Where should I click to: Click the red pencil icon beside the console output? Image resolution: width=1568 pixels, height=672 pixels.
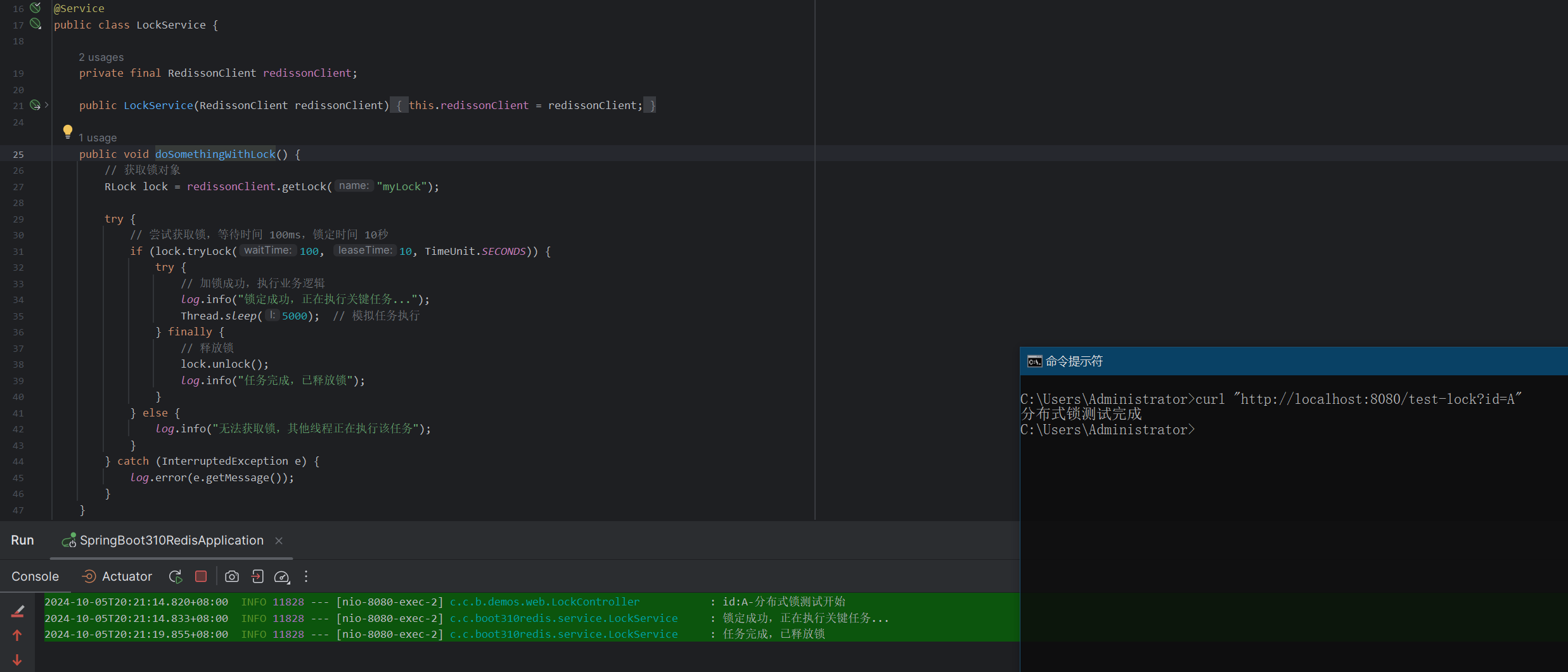pyautogui.click(x=18, y=611)
